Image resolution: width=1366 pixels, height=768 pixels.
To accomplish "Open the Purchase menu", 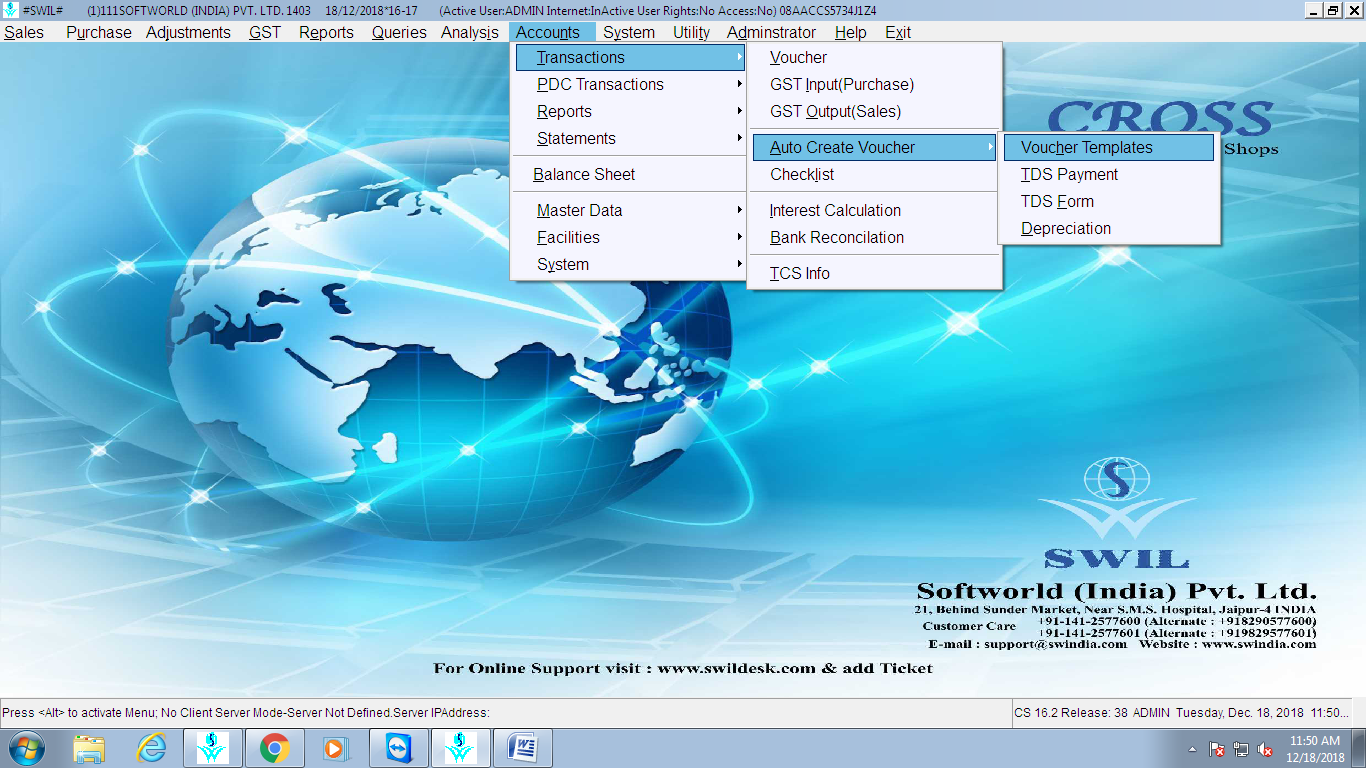I will 99,32.
